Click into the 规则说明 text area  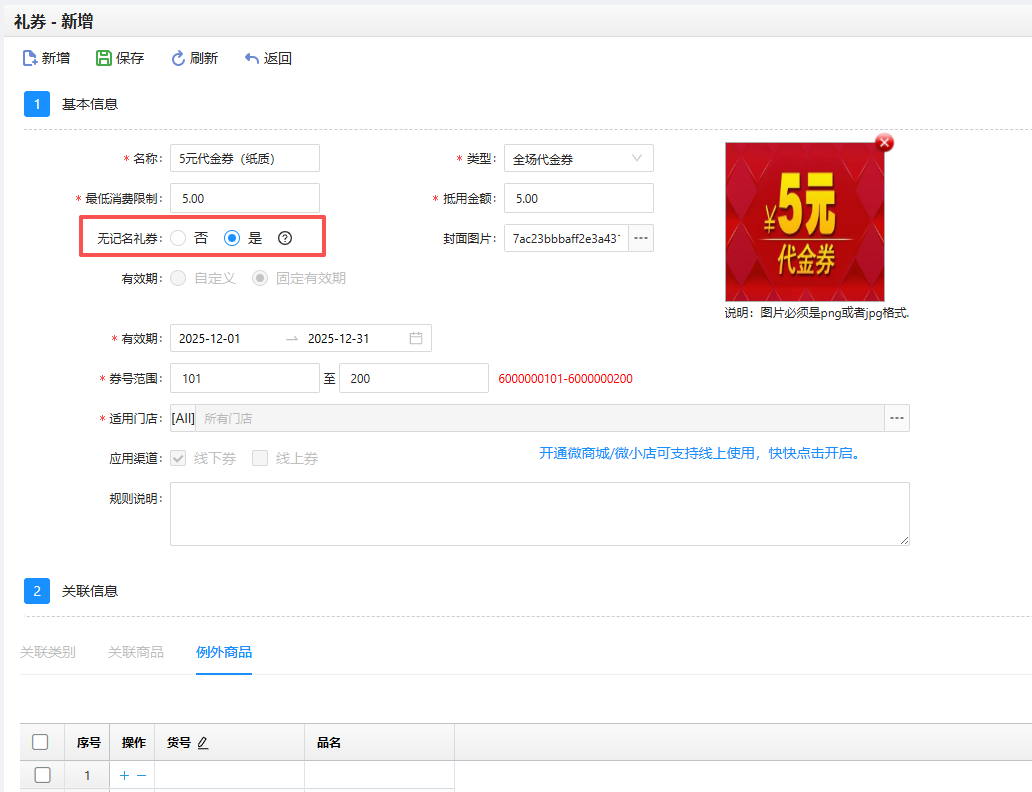539,514
